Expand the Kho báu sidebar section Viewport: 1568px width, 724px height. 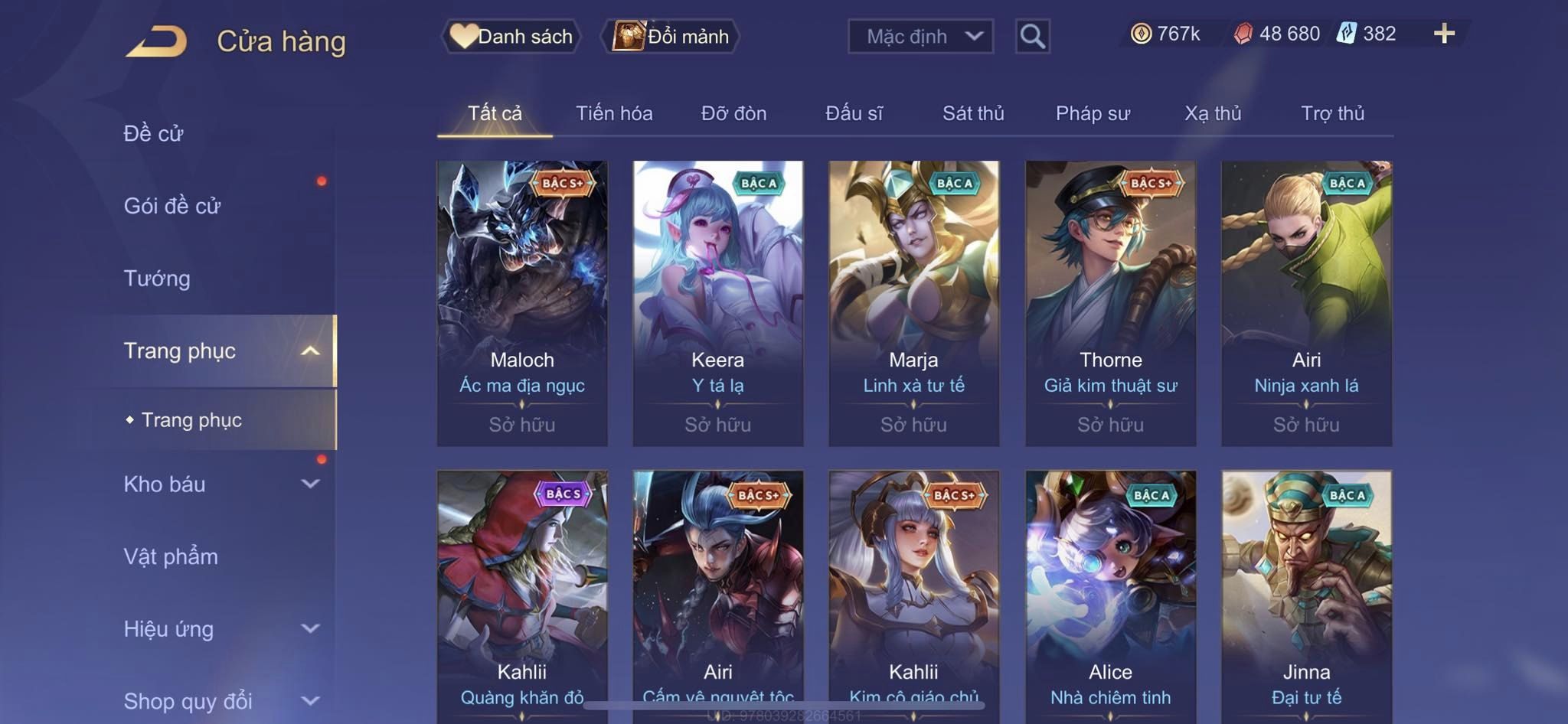click(x=310, y=484)
